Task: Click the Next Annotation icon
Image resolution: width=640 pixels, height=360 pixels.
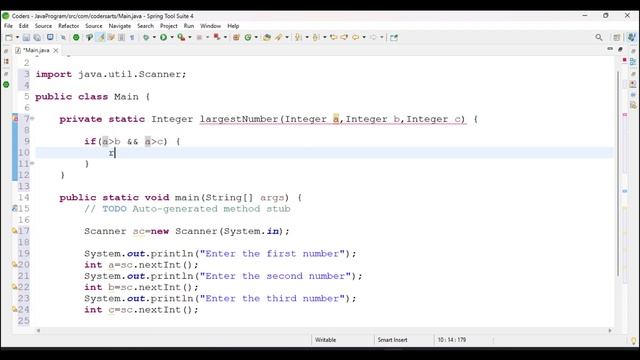Action: 299,38
